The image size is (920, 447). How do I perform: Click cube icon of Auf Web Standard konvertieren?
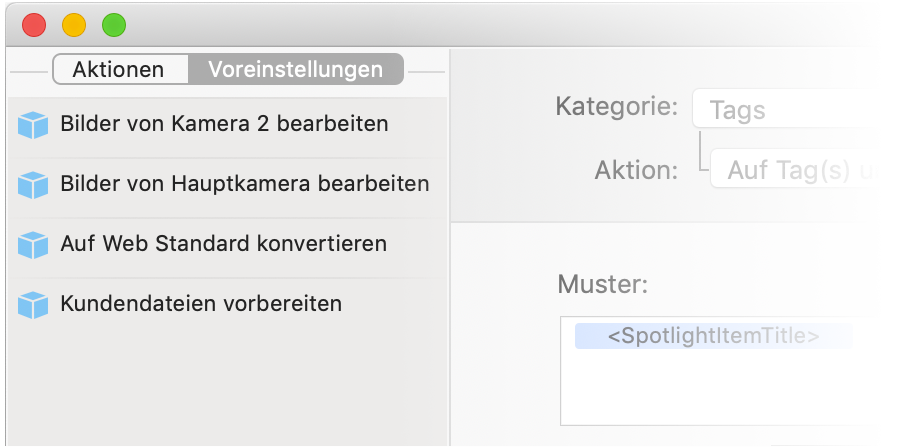(33, 244)
